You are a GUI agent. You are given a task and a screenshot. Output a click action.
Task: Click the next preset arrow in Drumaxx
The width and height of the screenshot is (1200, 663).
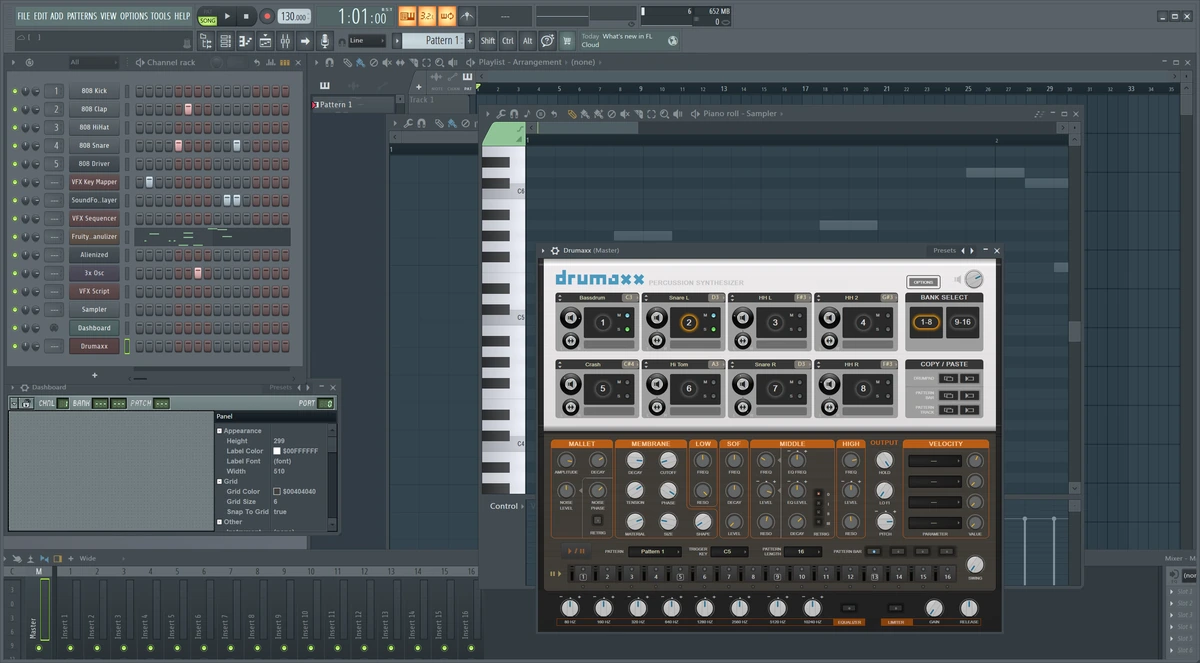971,251
